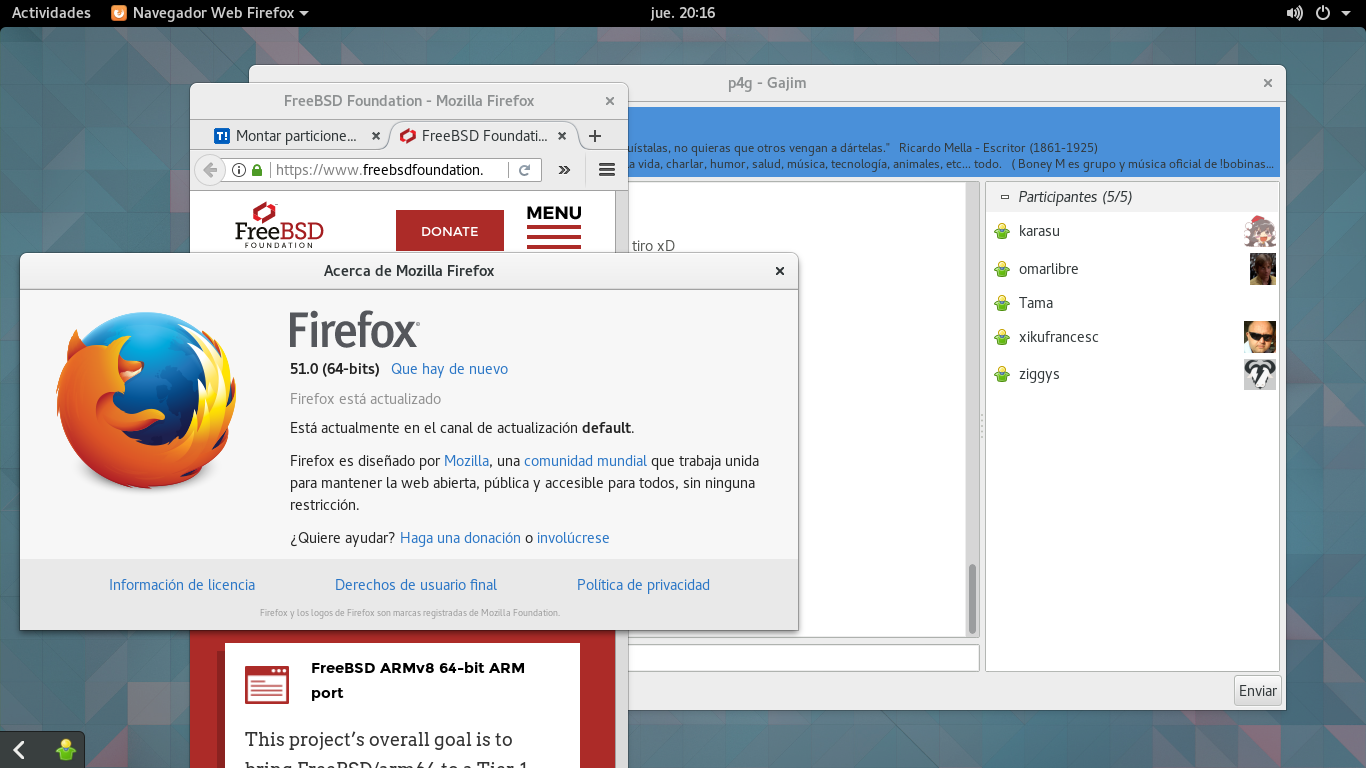1366x768 pixels.
Task: Close the FreeBSD Foundation tab
Action: point(562,136)
